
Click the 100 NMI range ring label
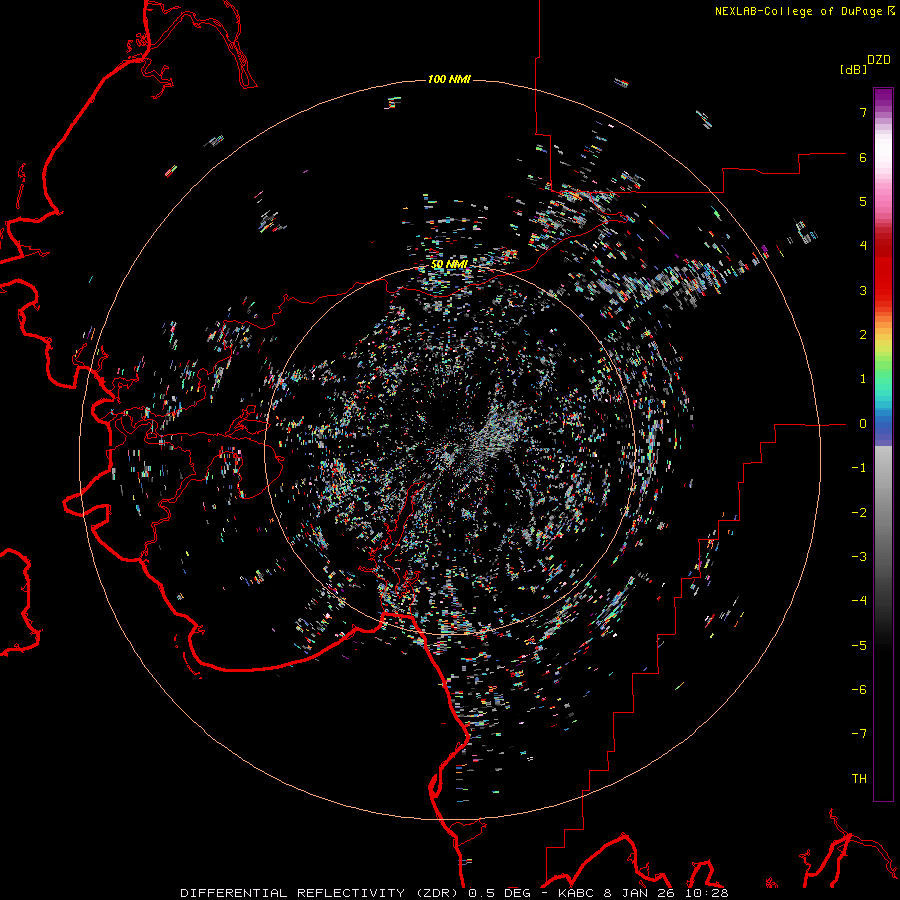[449, 79]
